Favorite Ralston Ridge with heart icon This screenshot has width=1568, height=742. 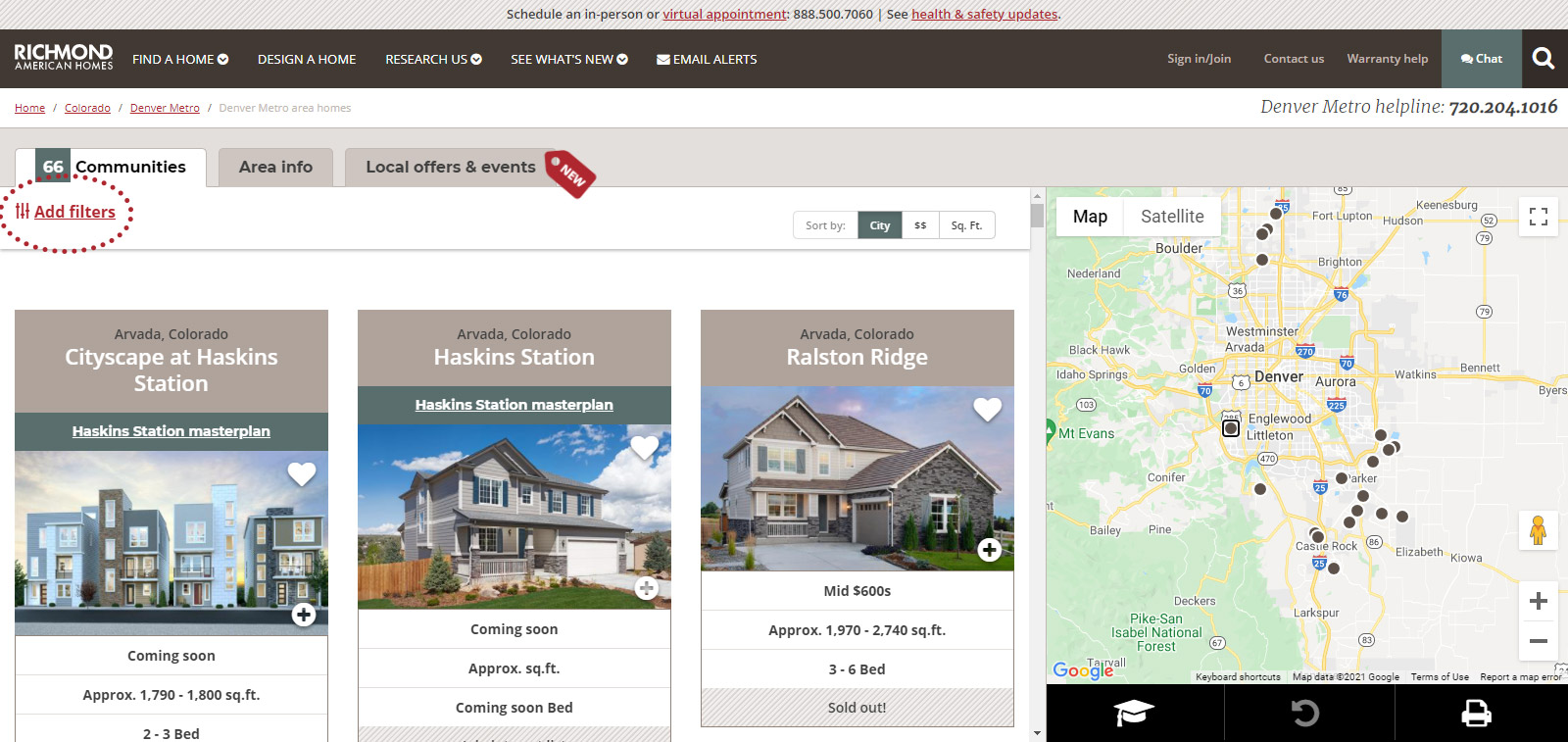click(x=988, y=409)
